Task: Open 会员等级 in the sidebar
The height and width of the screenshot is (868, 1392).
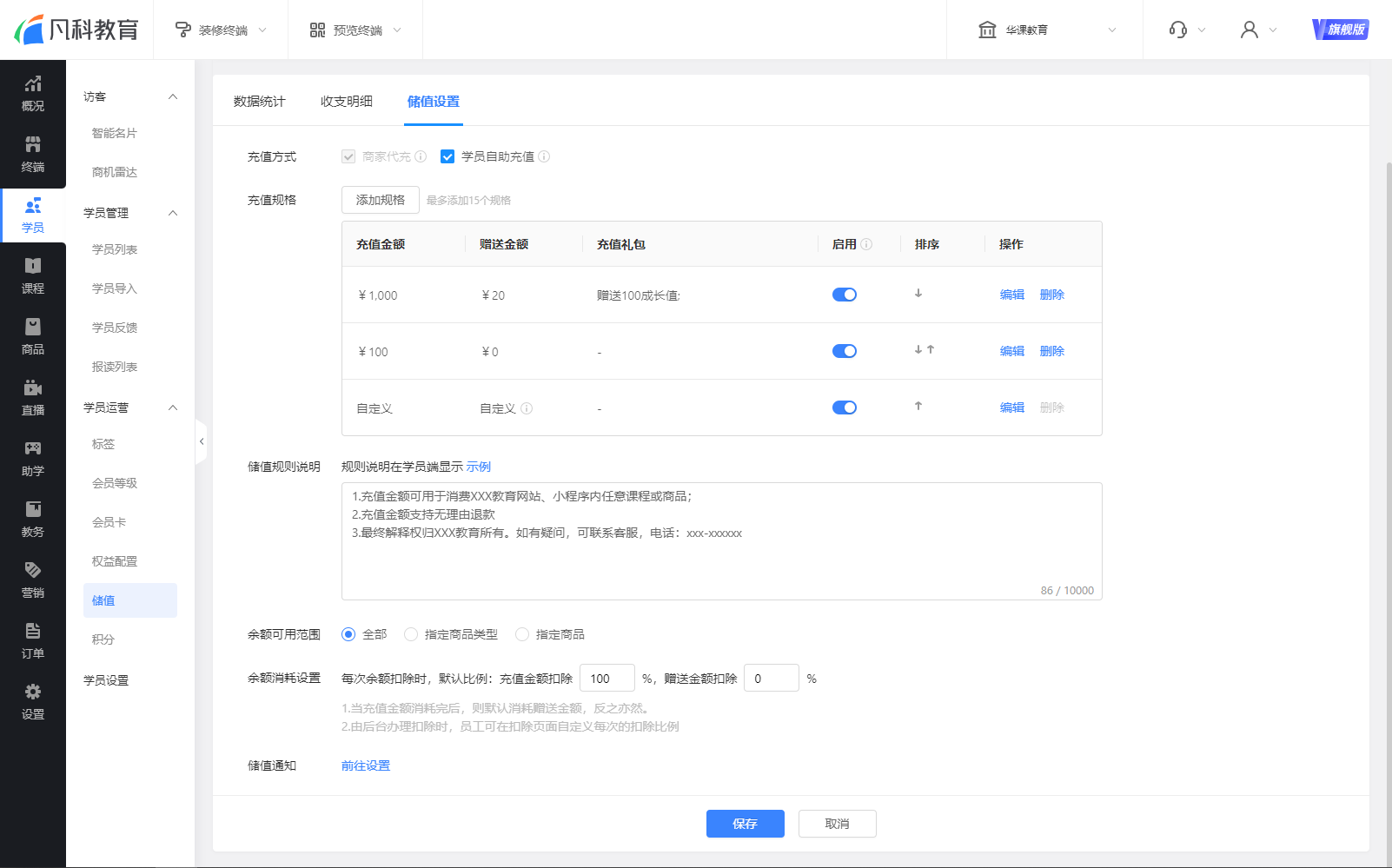Action: click(x=115, y=483)
